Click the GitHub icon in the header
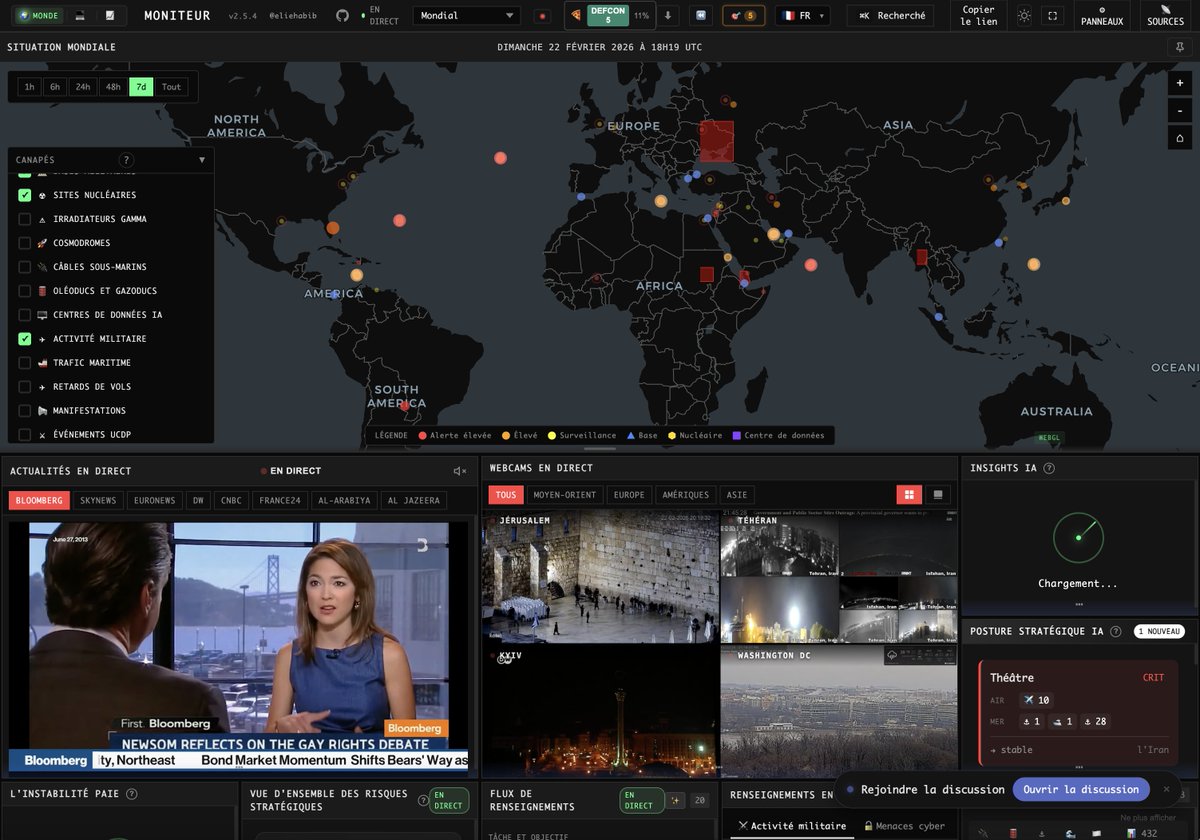The width and height of the screenshot is (1200, 840). [x=342, y=14]
